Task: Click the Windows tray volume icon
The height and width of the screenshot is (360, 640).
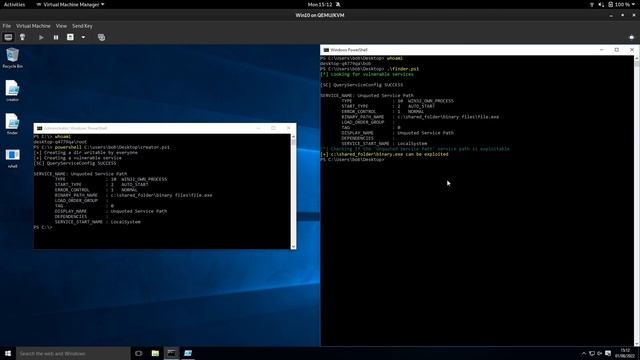Action: [x=600, y=353]
